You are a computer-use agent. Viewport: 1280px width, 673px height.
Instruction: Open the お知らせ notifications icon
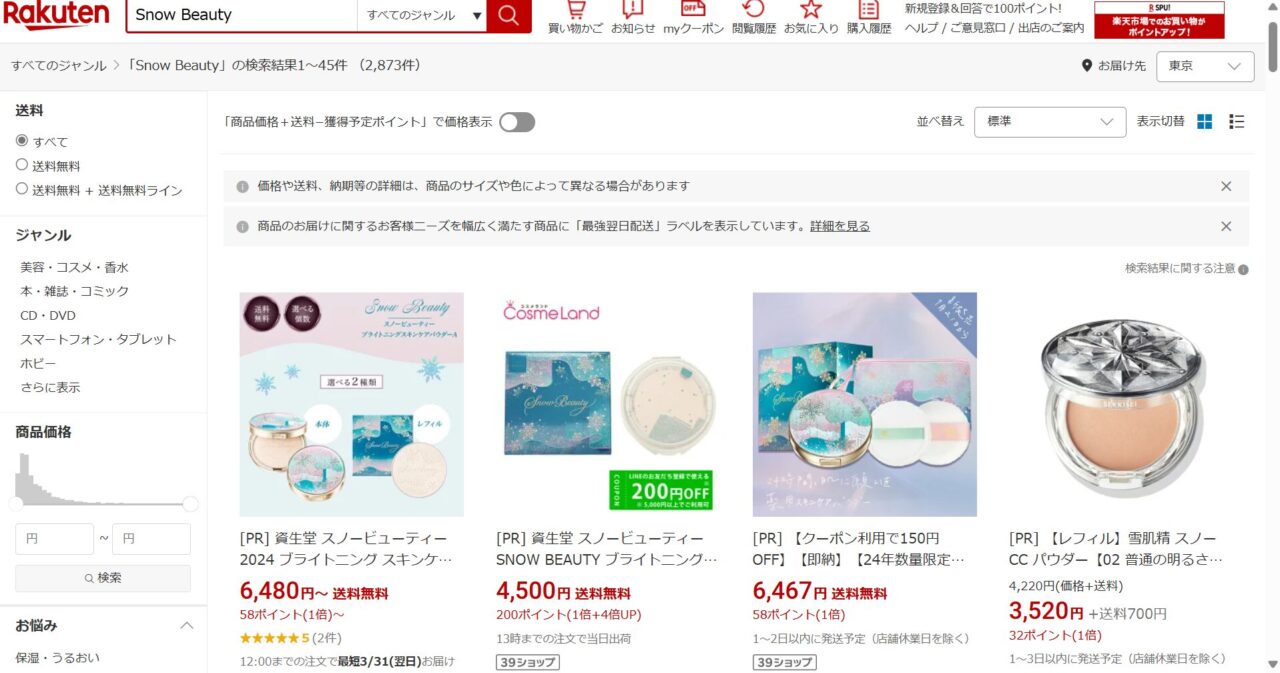[633, 17]
